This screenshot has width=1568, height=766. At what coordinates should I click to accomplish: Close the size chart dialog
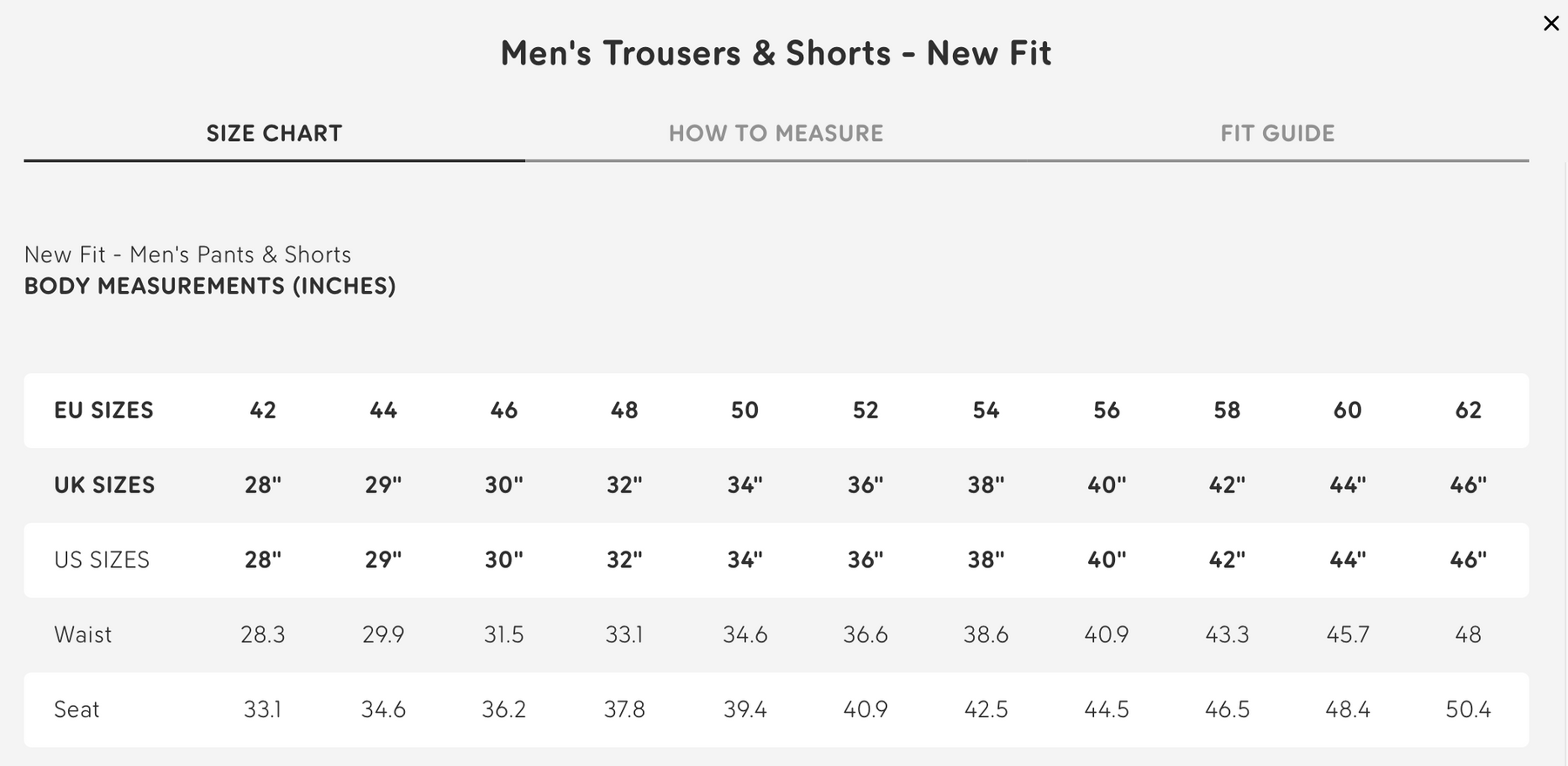[1551, 24]
